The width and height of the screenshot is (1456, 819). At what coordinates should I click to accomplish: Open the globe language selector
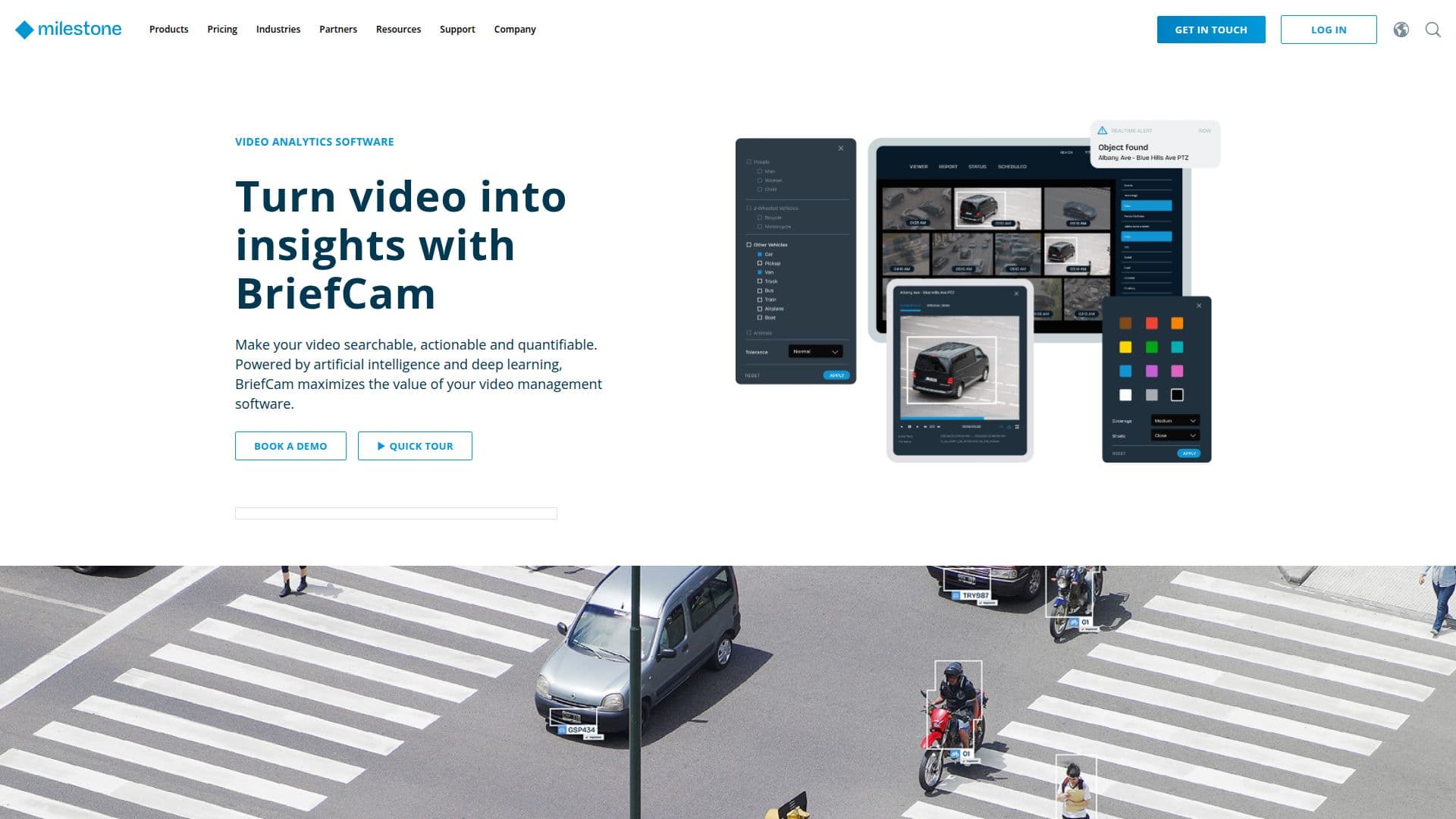(1401, 30)
